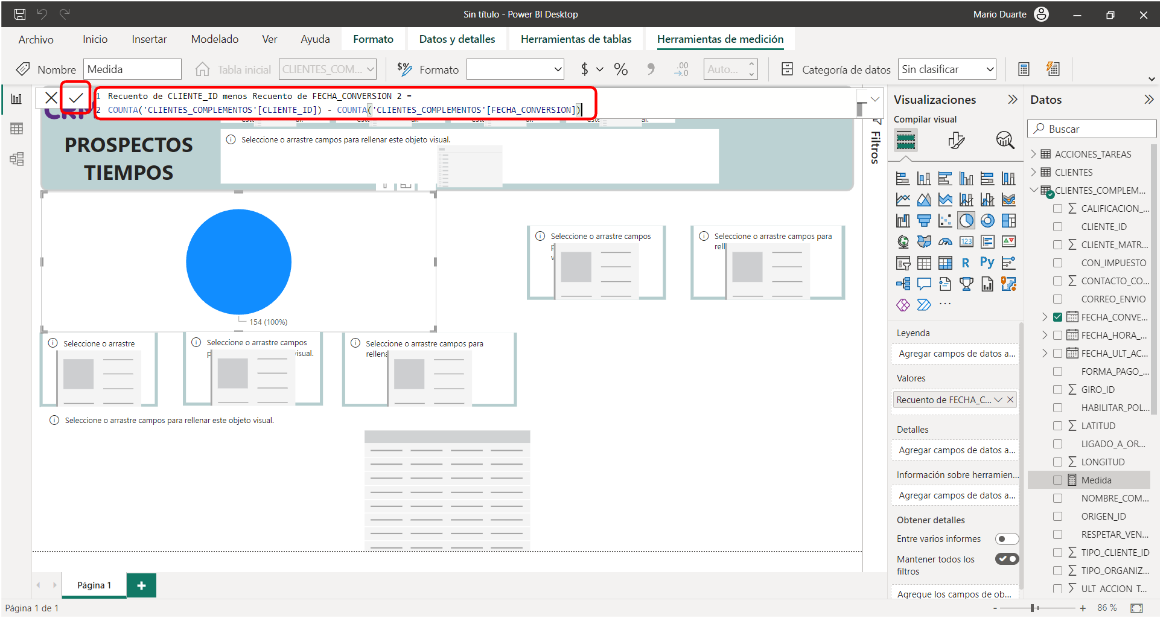Open the Modelado ribbon tab
Viewport: 1161px width, 618px height.
point(215,39)
